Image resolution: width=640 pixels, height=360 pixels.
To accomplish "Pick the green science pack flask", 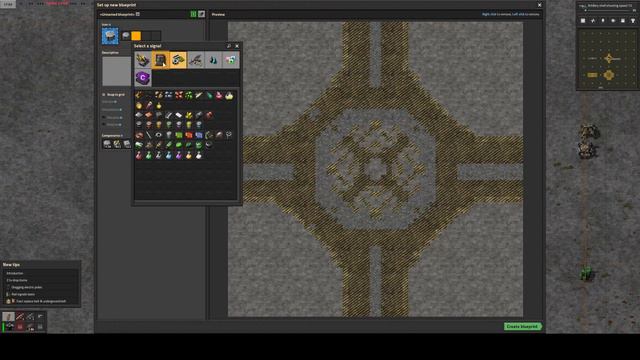I will [149, 155].
